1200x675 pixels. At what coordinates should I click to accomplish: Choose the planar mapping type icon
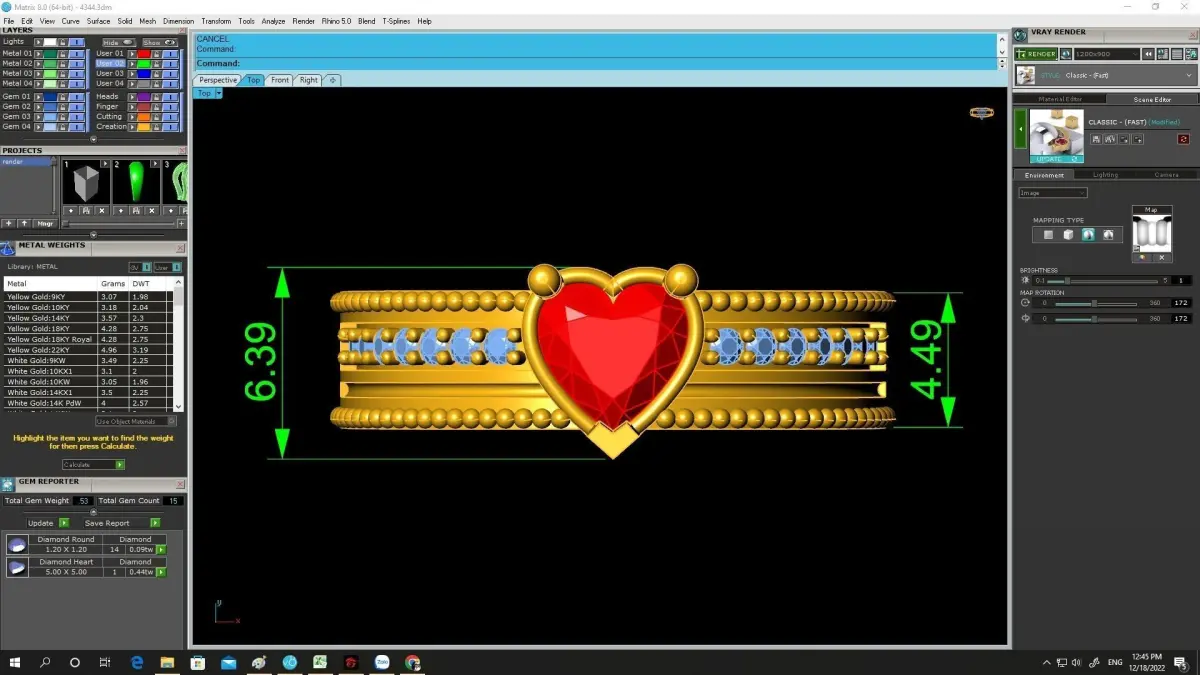point(1048,235)
